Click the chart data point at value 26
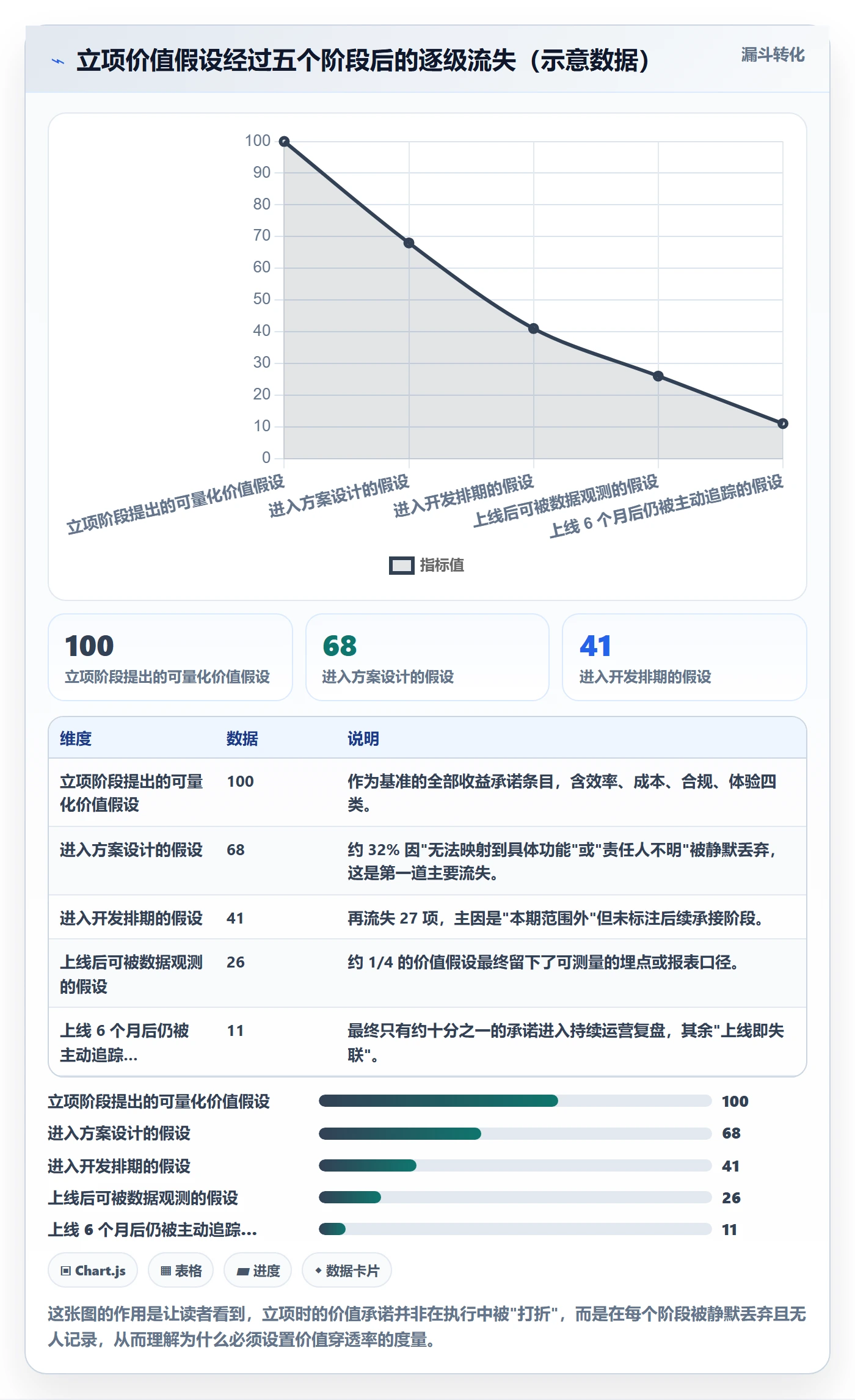The height and width of the screenshot is (1400, 855). [658, 376]
